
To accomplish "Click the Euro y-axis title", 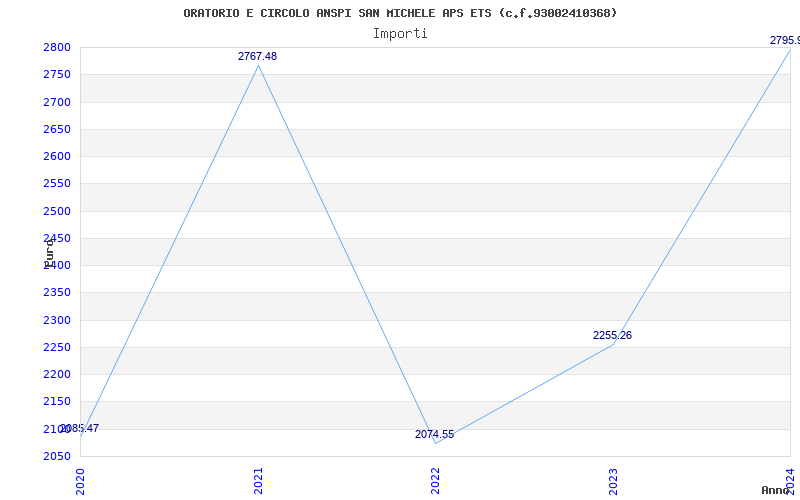I will [49, 254].
